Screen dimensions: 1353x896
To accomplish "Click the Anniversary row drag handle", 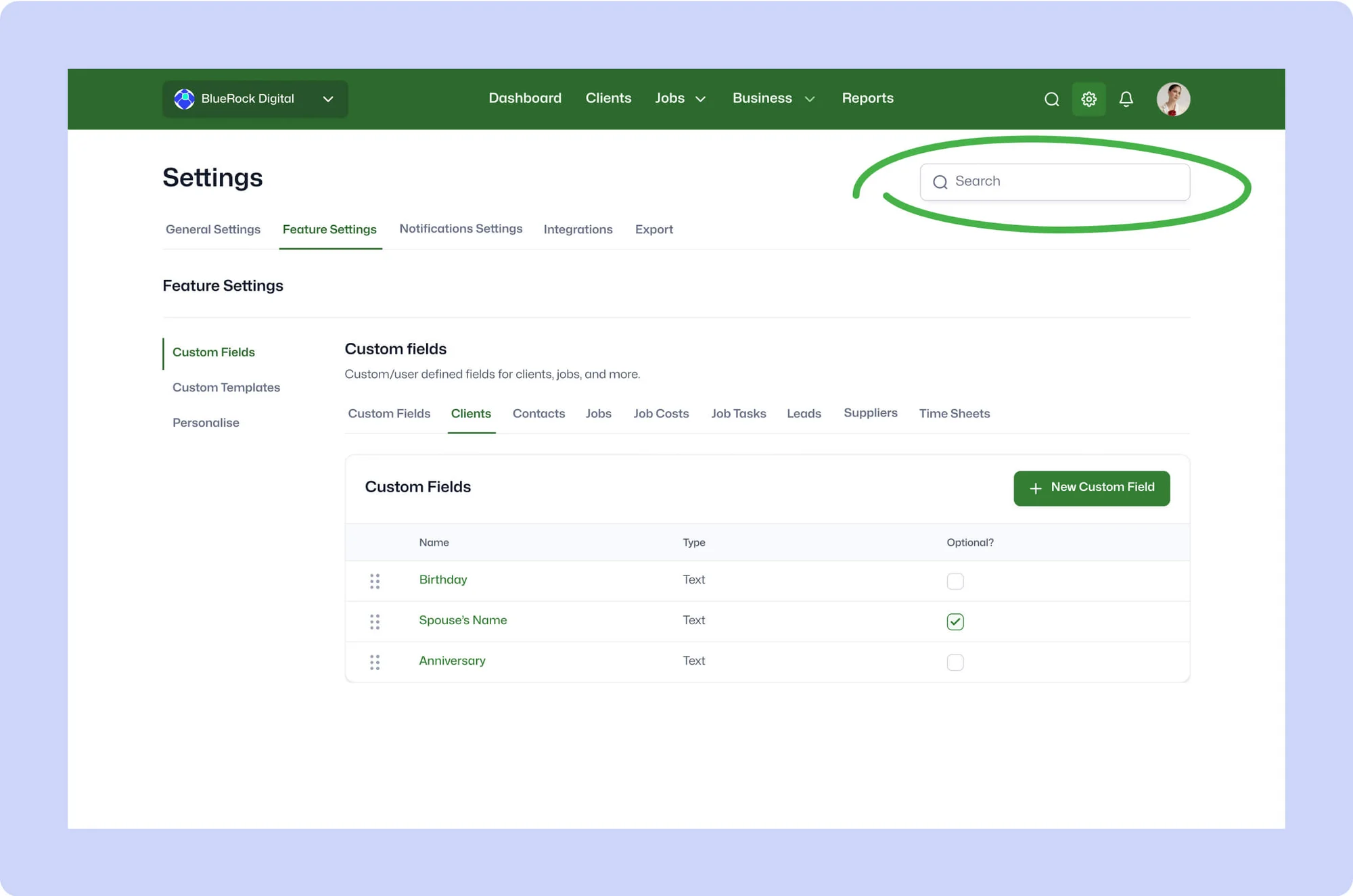I will pos(375,662).
